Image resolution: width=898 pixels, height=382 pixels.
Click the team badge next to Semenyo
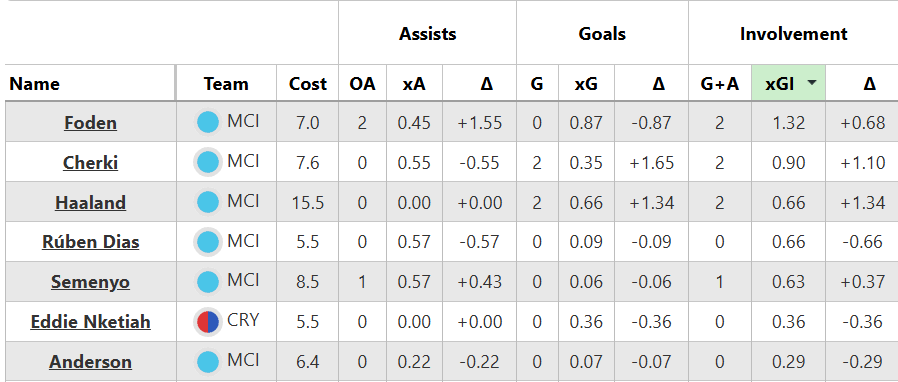208,282
